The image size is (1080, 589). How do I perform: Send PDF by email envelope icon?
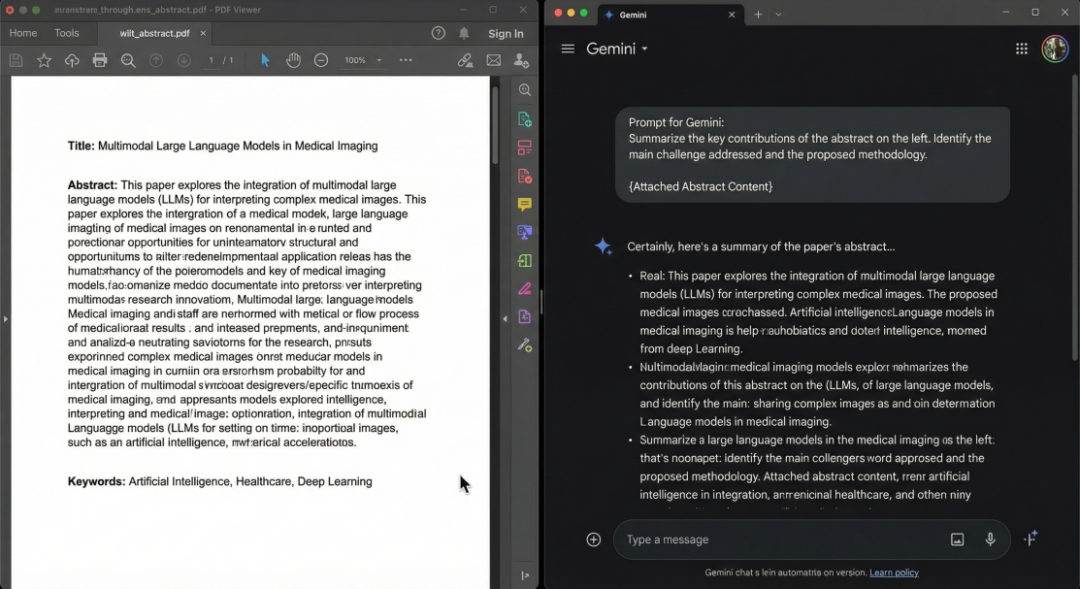494,61
